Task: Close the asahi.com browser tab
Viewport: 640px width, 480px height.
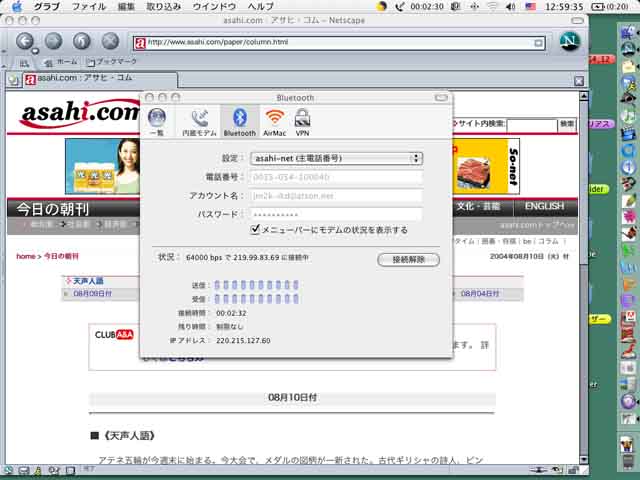Action: point(579,81)
